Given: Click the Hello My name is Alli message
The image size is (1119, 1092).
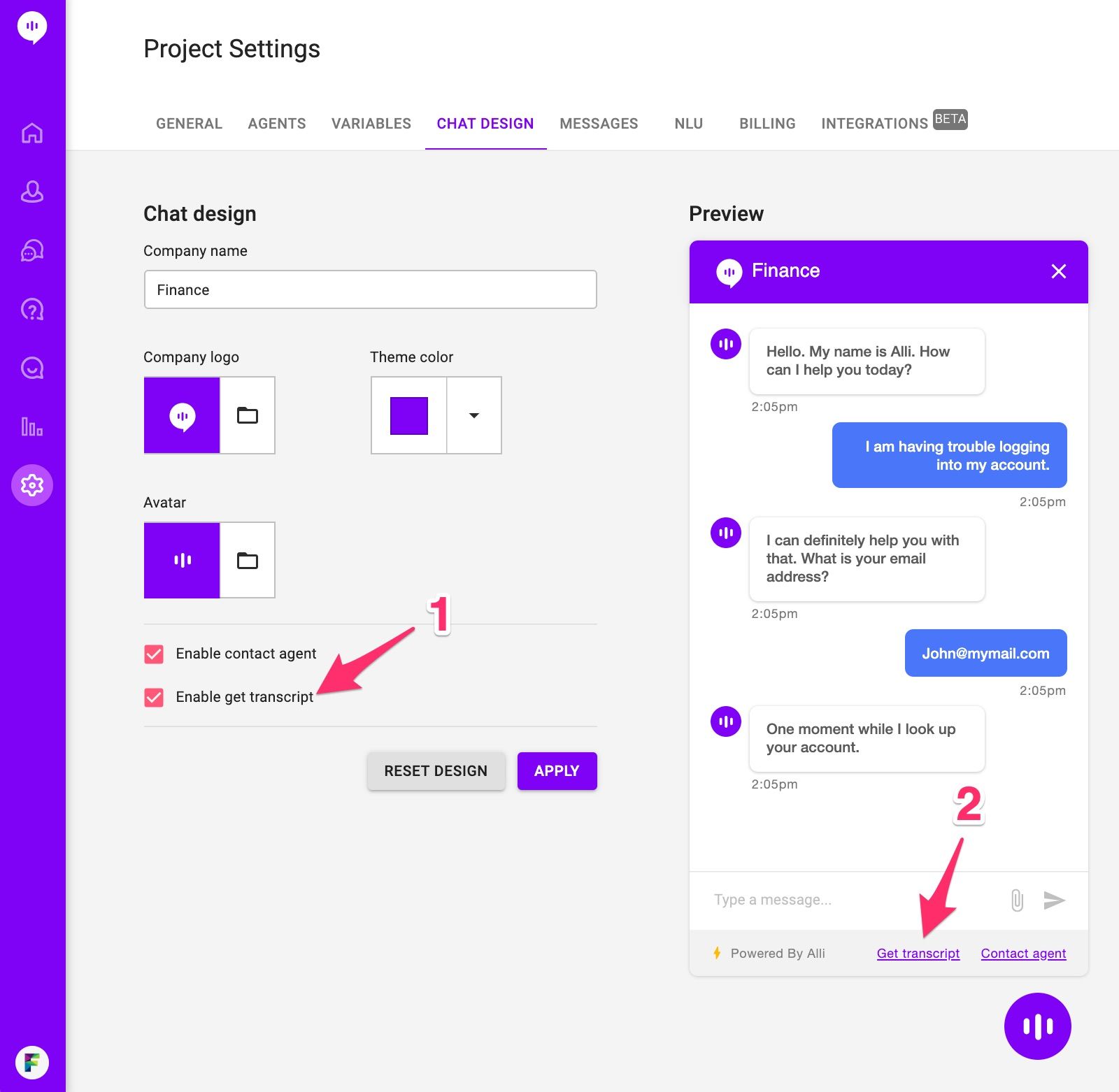Looking at the screenshot, I should tap(867, 361).
